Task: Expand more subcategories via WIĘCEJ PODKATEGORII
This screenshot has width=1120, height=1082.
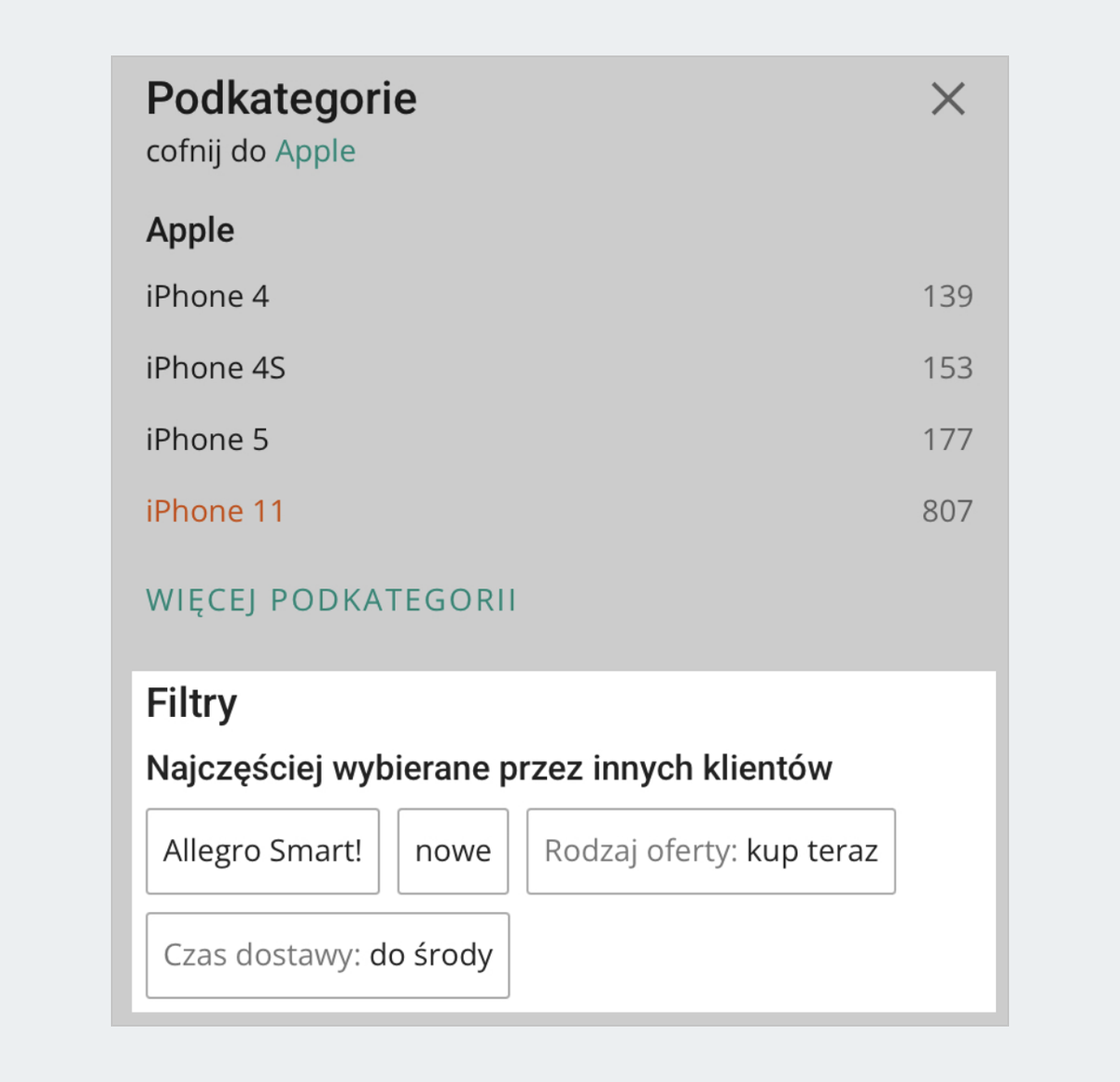Action: (x=332, y=600)
